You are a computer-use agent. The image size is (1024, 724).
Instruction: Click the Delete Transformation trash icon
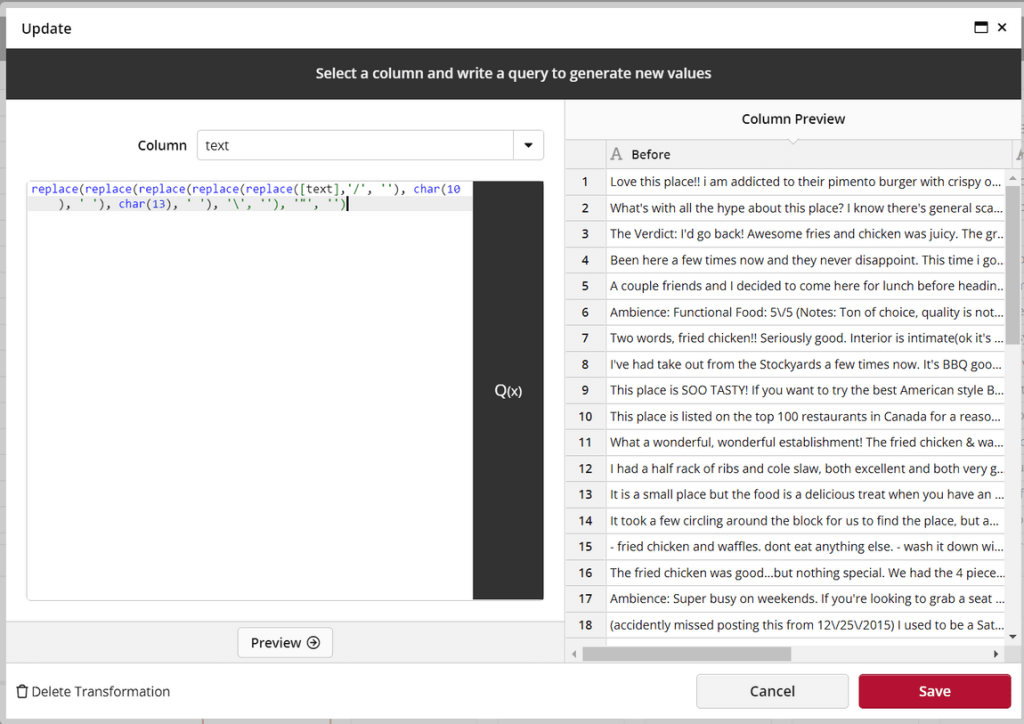[x=22, y=691]
